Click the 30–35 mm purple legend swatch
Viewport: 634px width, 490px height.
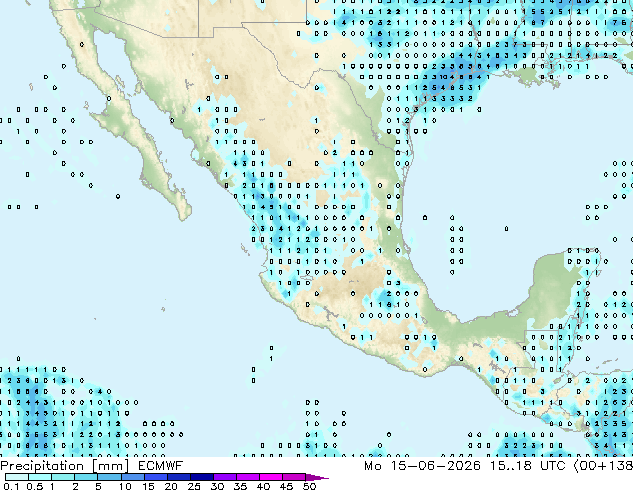coord(224,477)
